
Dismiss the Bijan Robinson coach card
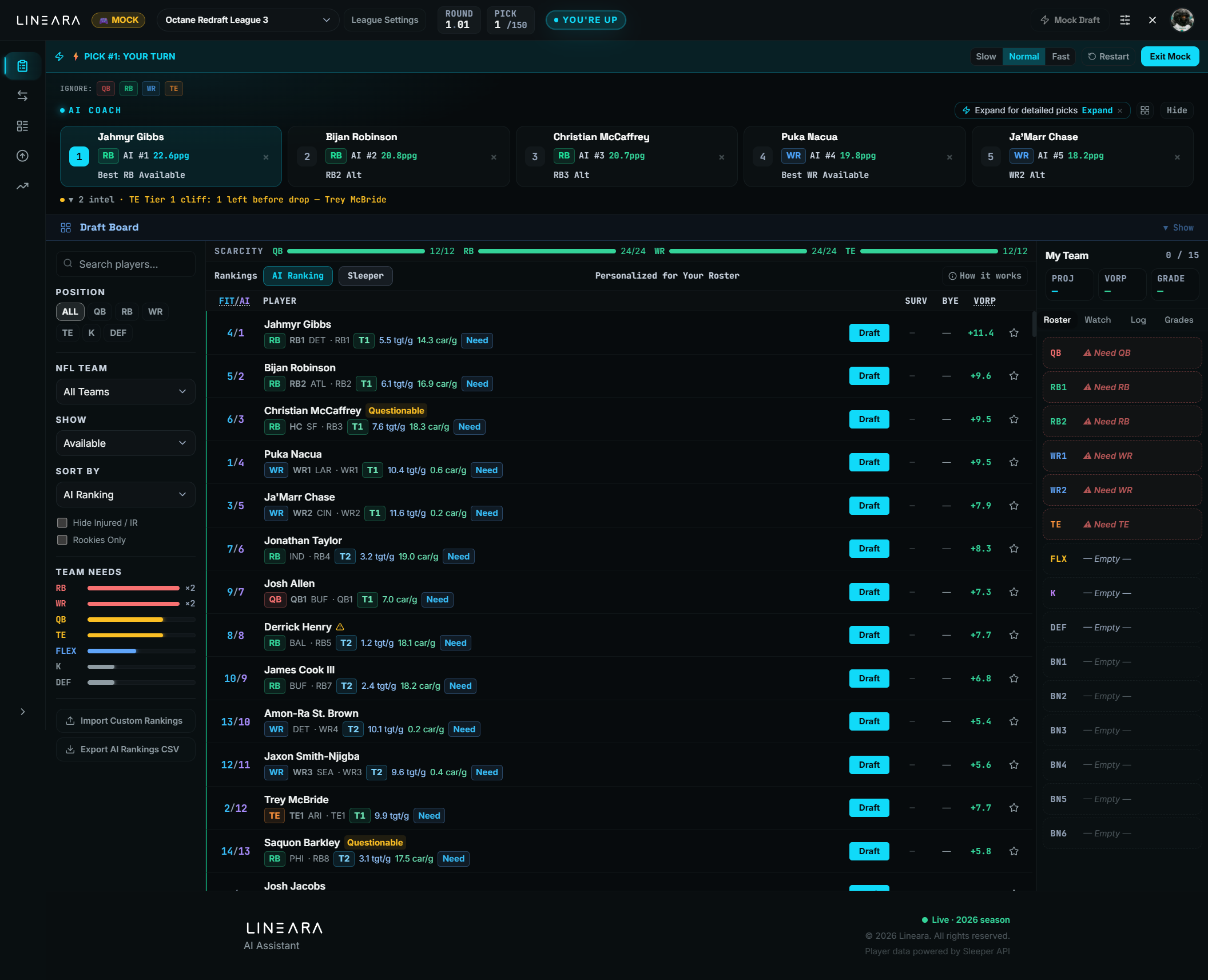(x=494, y=157)
